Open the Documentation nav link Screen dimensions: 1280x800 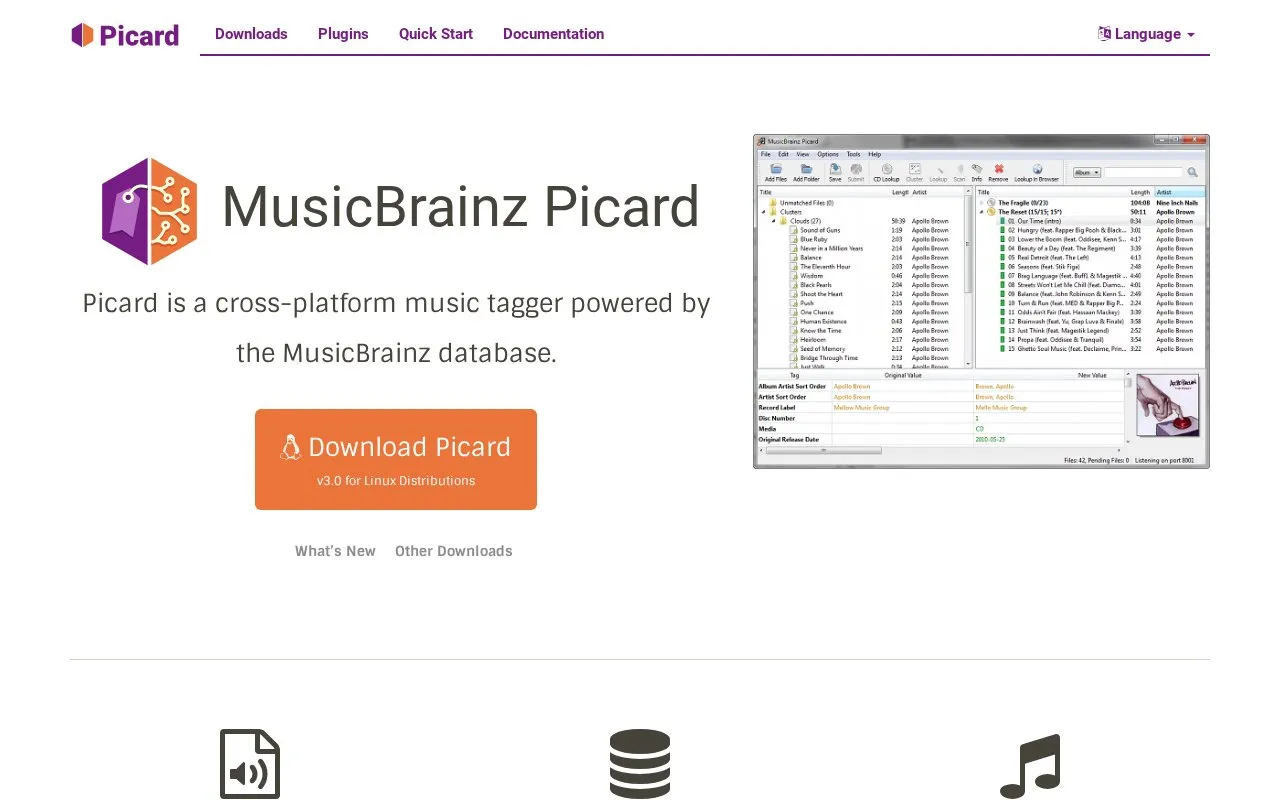pos(553,34)
